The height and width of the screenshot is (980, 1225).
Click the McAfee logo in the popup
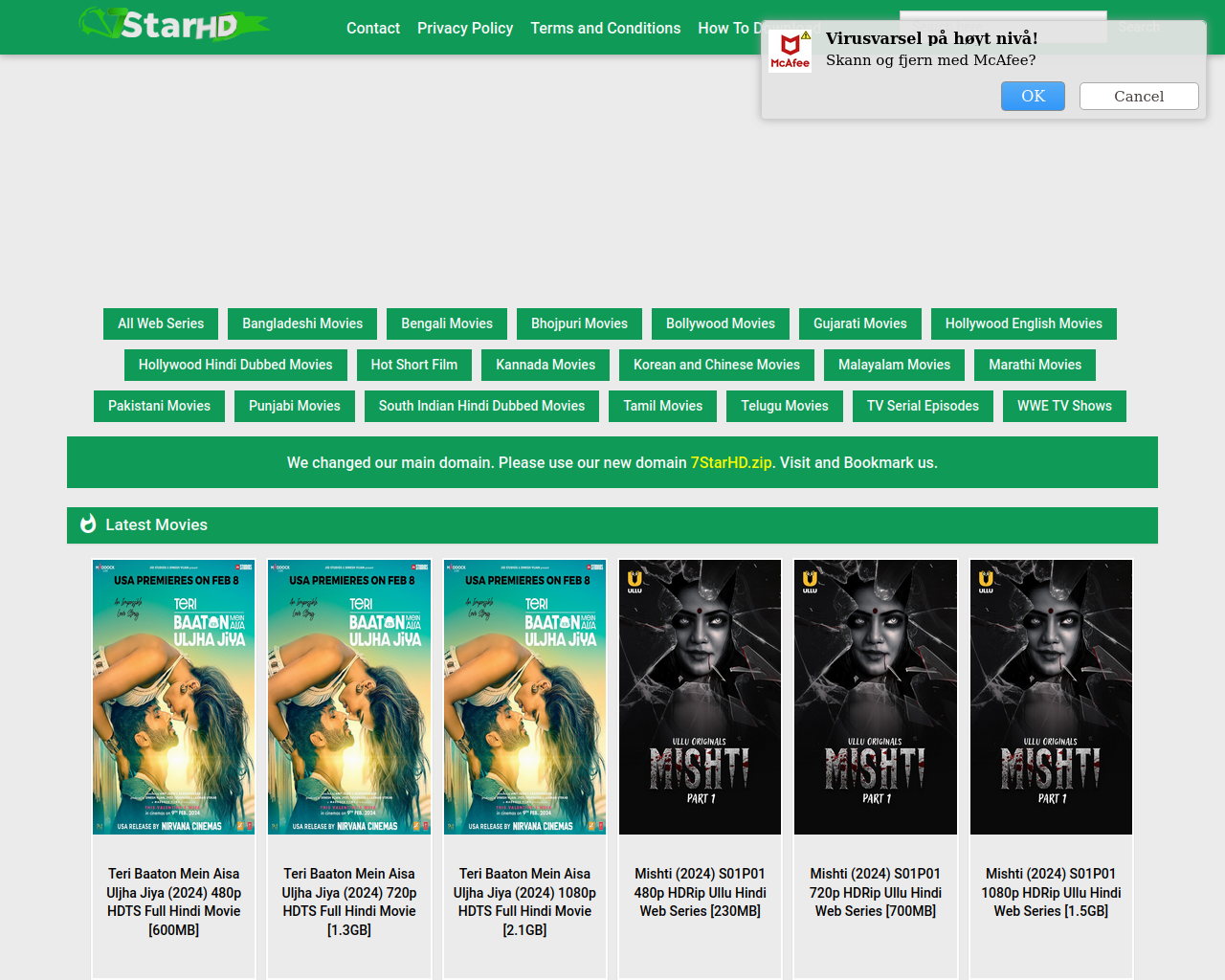pyautogui.click(x=790, y=51)
